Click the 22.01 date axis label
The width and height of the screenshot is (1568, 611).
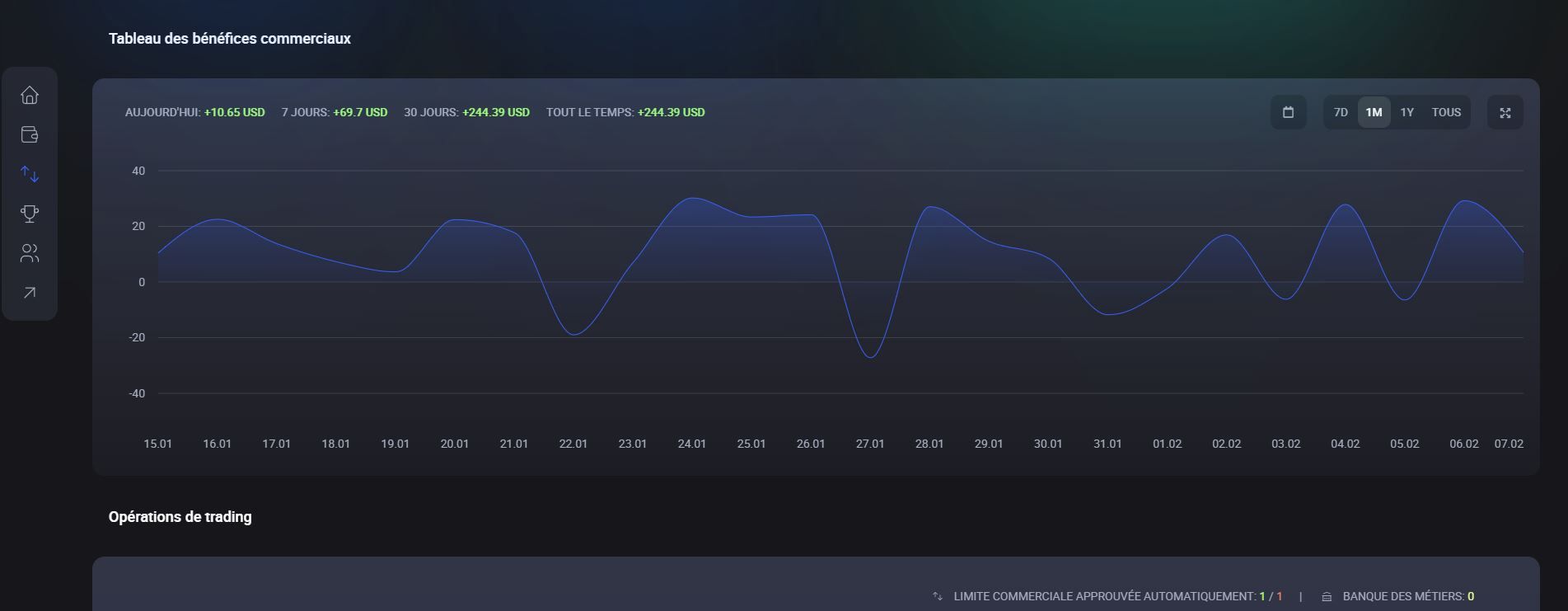click(x=573, y=444)
